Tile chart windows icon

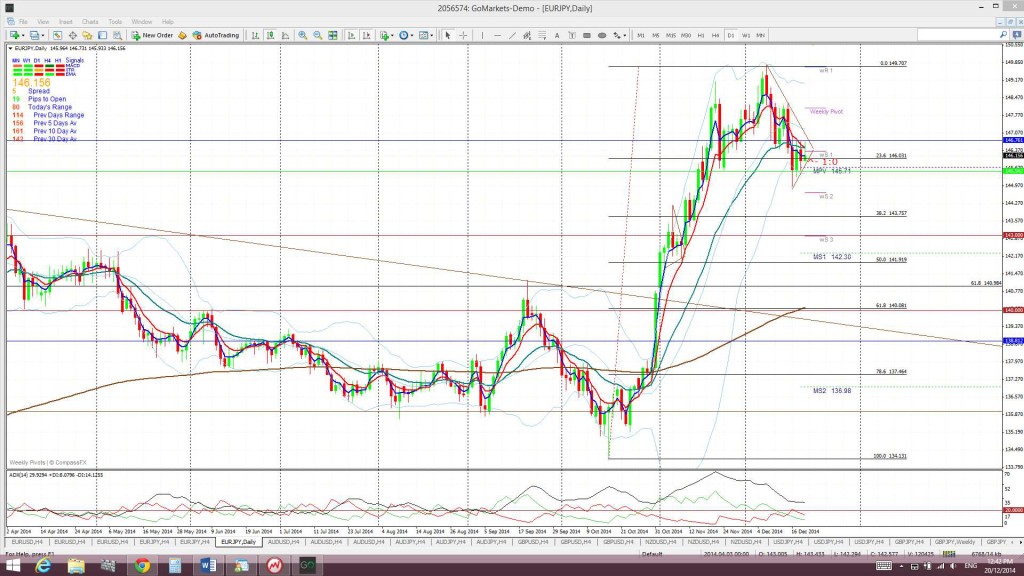click(333, 35)
